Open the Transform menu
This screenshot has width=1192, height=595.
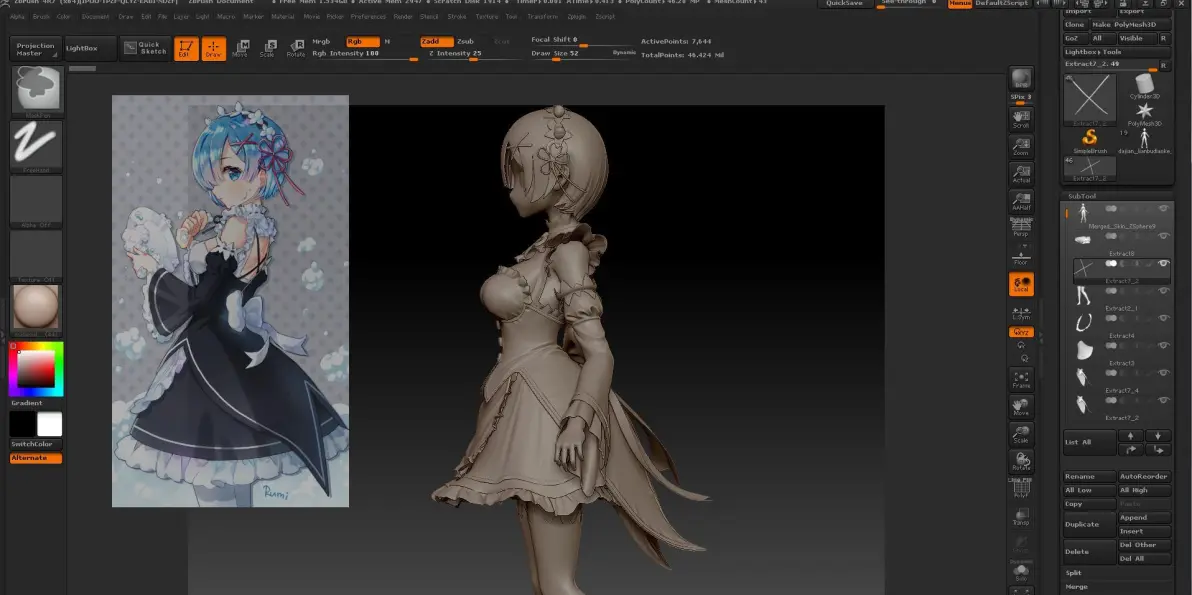click(x=542, y=17)
